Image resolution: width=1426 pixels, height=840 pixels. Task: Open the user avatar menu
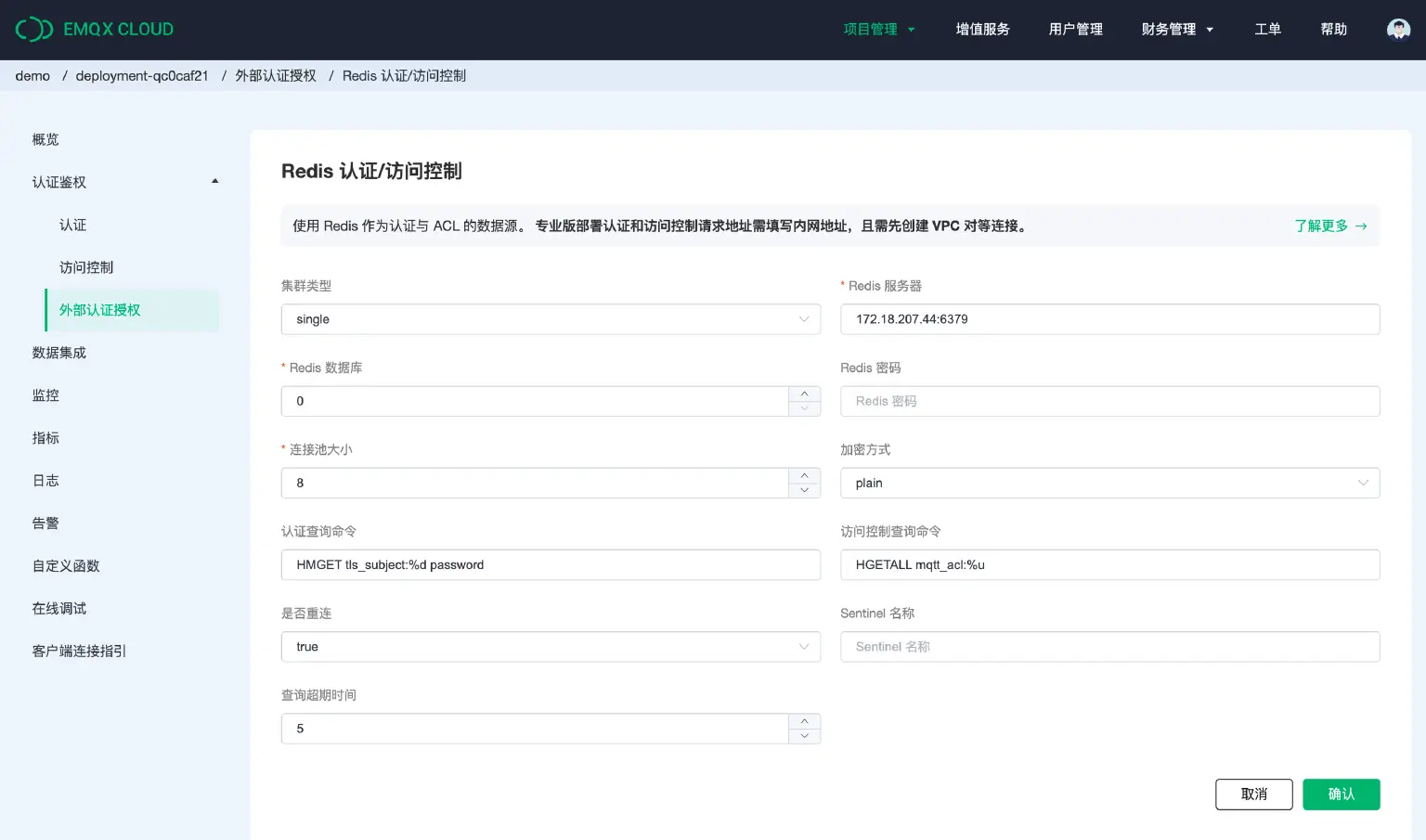[1398, 29]
